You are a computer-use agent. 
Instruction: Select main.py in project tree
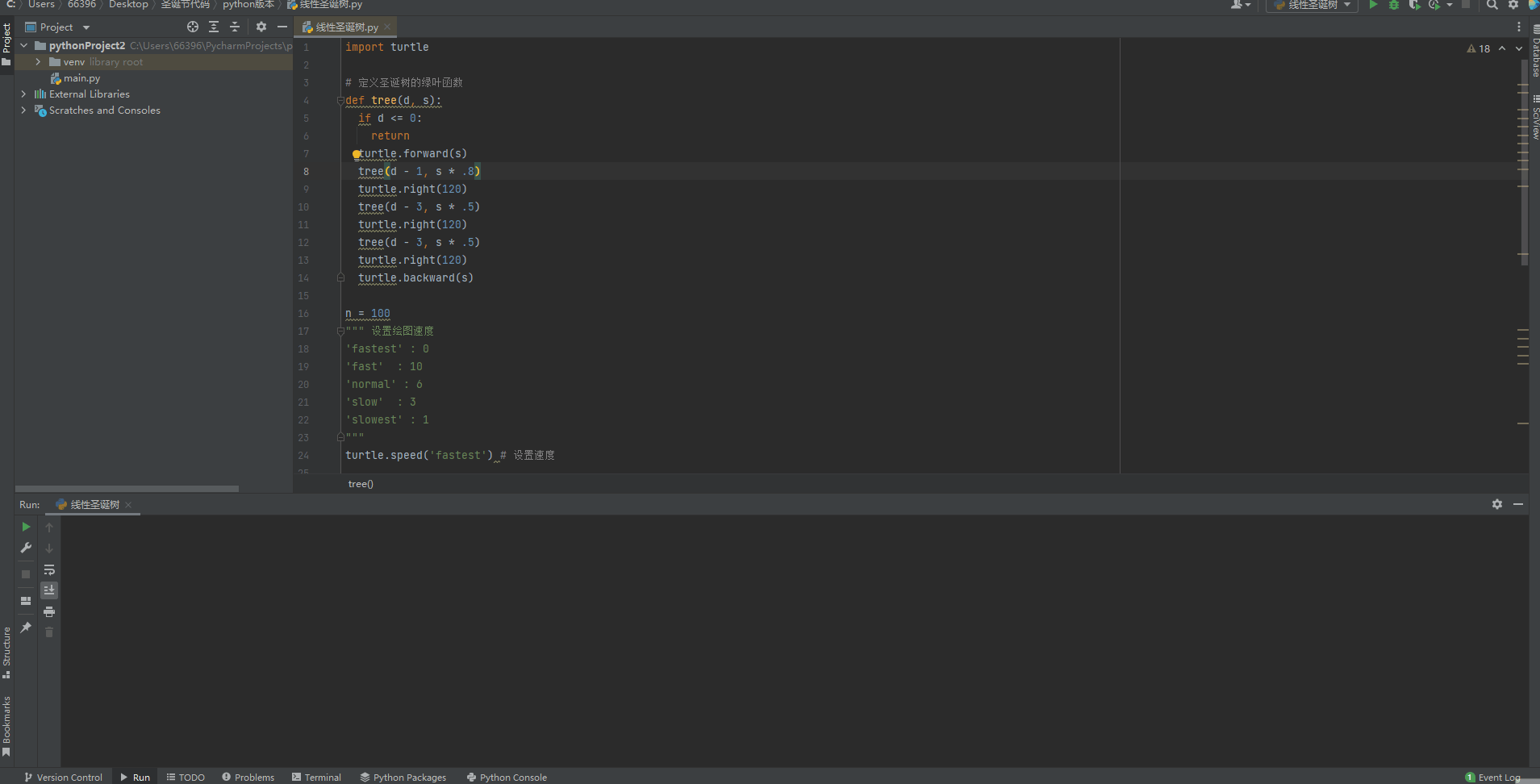tap(81, 78)
